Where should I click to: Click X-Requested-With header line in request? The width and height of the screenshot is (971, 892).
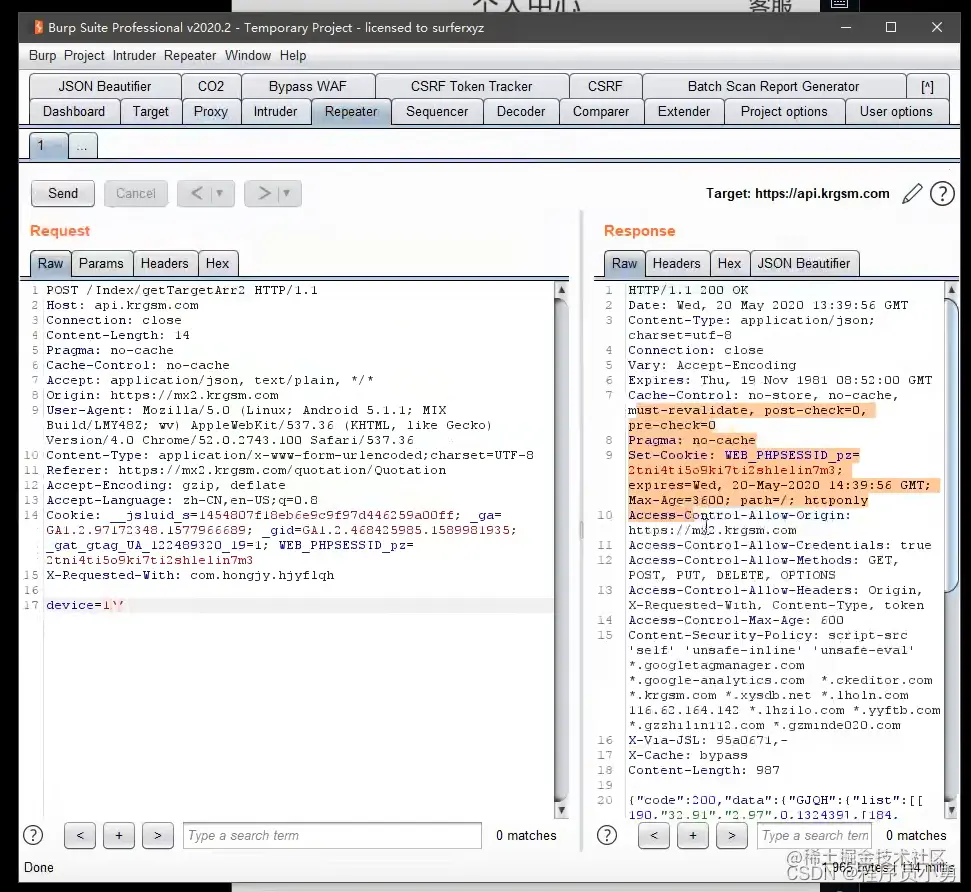pyautogui.click(x=190, y=575)
